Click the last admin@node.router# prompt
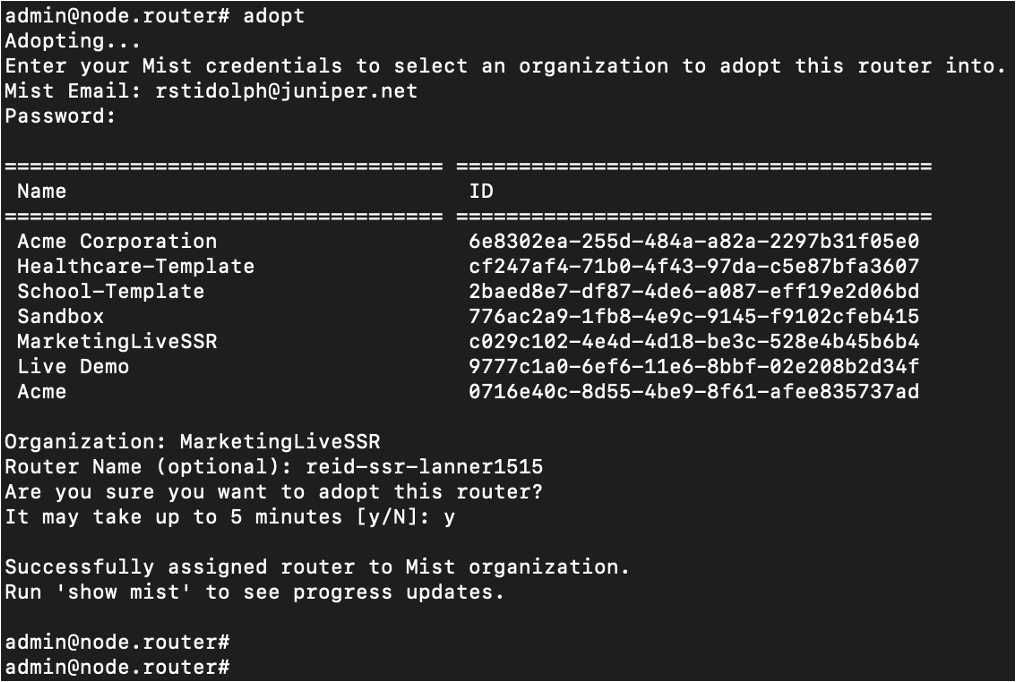Screen dimensions: 1016x682 [117, 666]
